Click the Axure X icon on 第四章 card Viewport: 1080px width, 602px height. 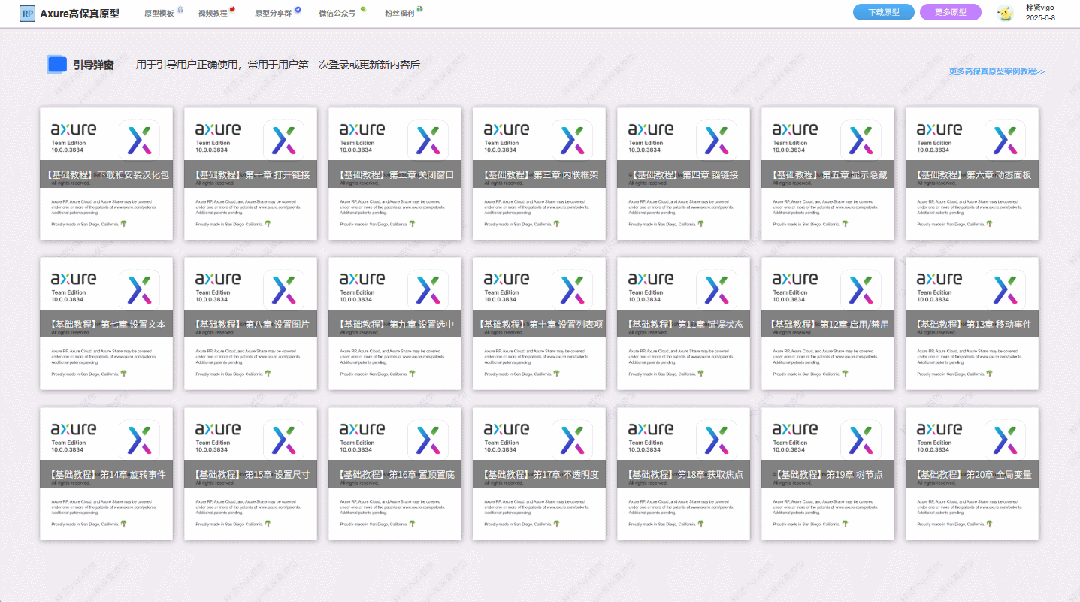717,140
